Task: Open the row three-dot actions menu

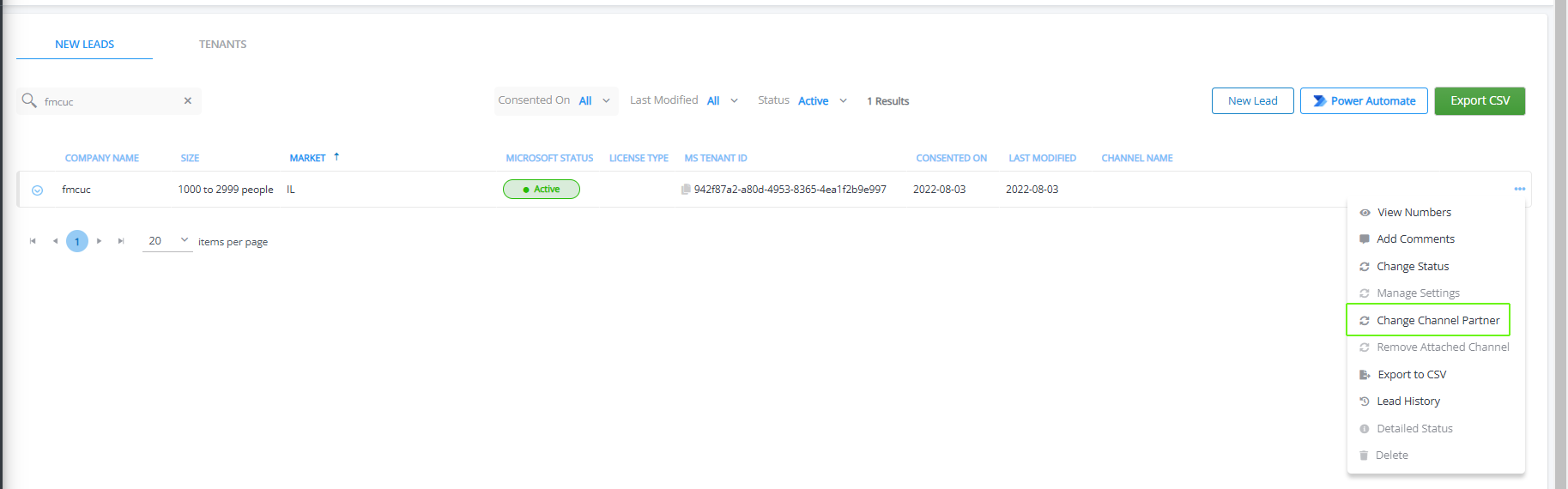Action: point(1519,190)
